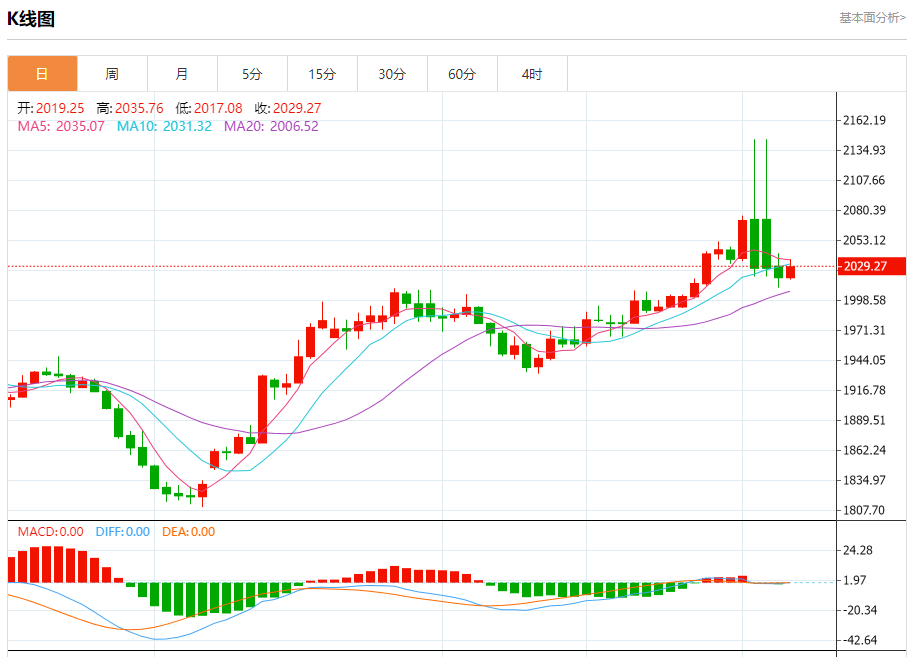Open the 4时 interval tab
914x657 pixels.
[x=532, y=74]
